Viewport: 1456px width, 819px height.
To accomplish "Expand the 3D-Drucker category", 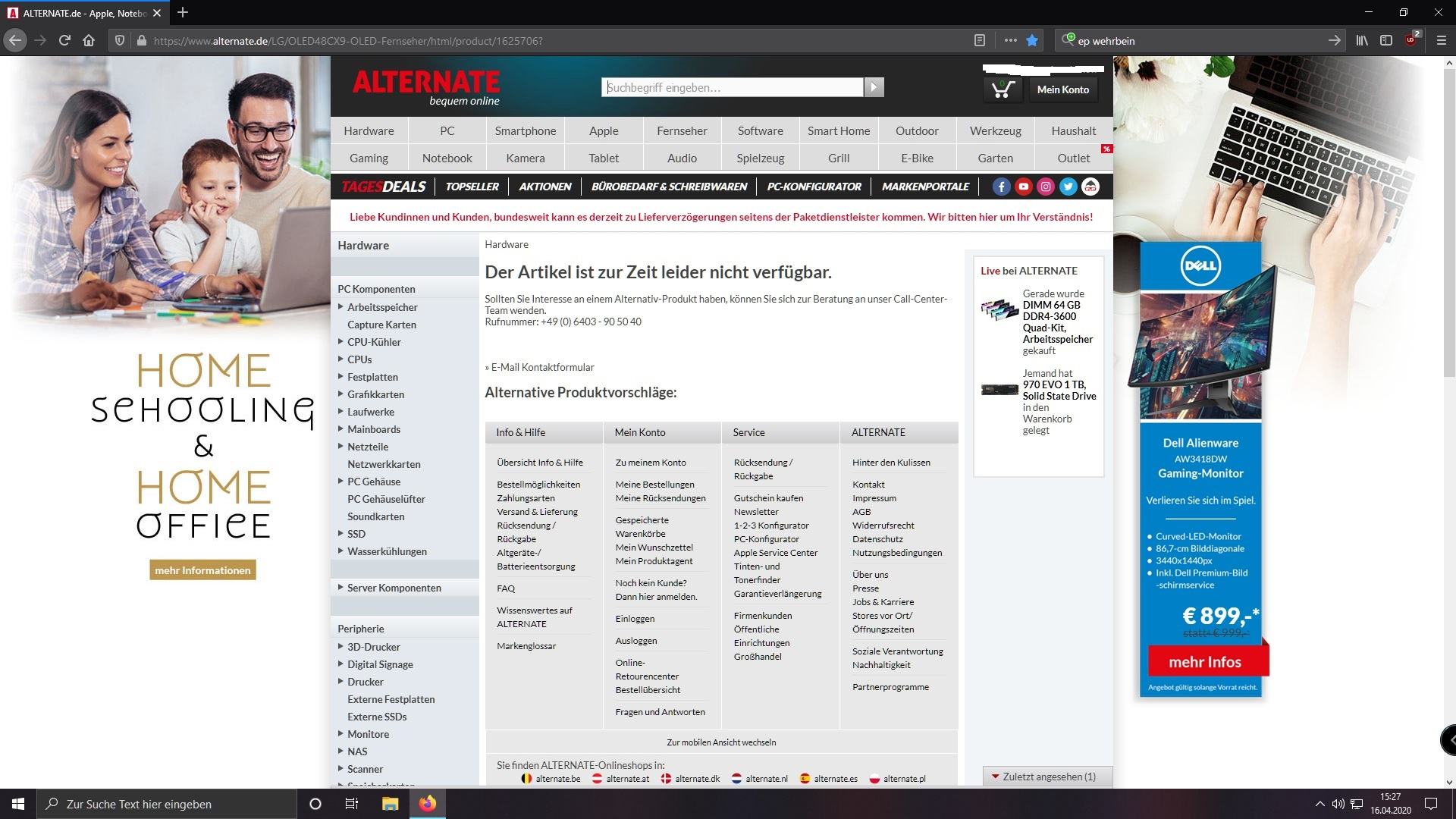I will tap(340, 647).
